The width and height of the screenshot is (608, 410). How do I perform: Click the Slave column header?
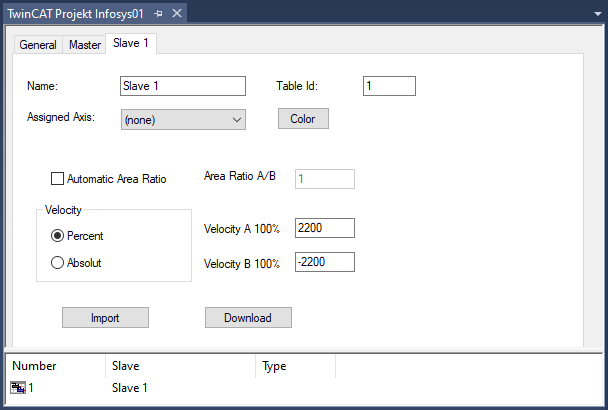tap(181, 366)
